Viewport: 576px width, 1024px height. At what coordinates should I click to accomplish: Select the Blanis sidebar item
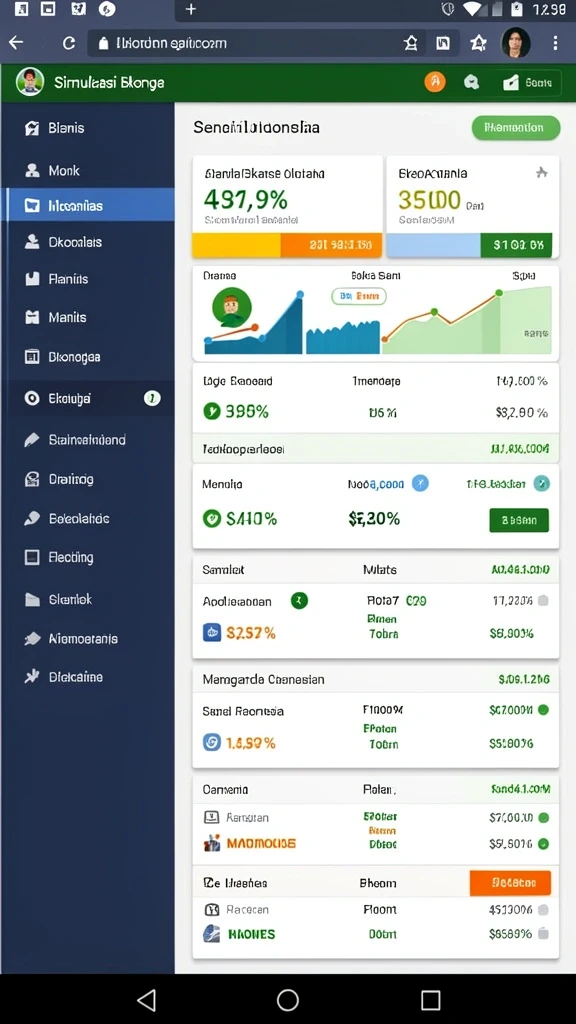88,128
